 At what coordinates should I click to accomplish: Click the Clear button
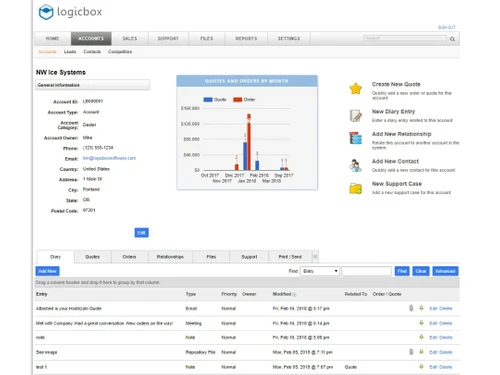421,271
